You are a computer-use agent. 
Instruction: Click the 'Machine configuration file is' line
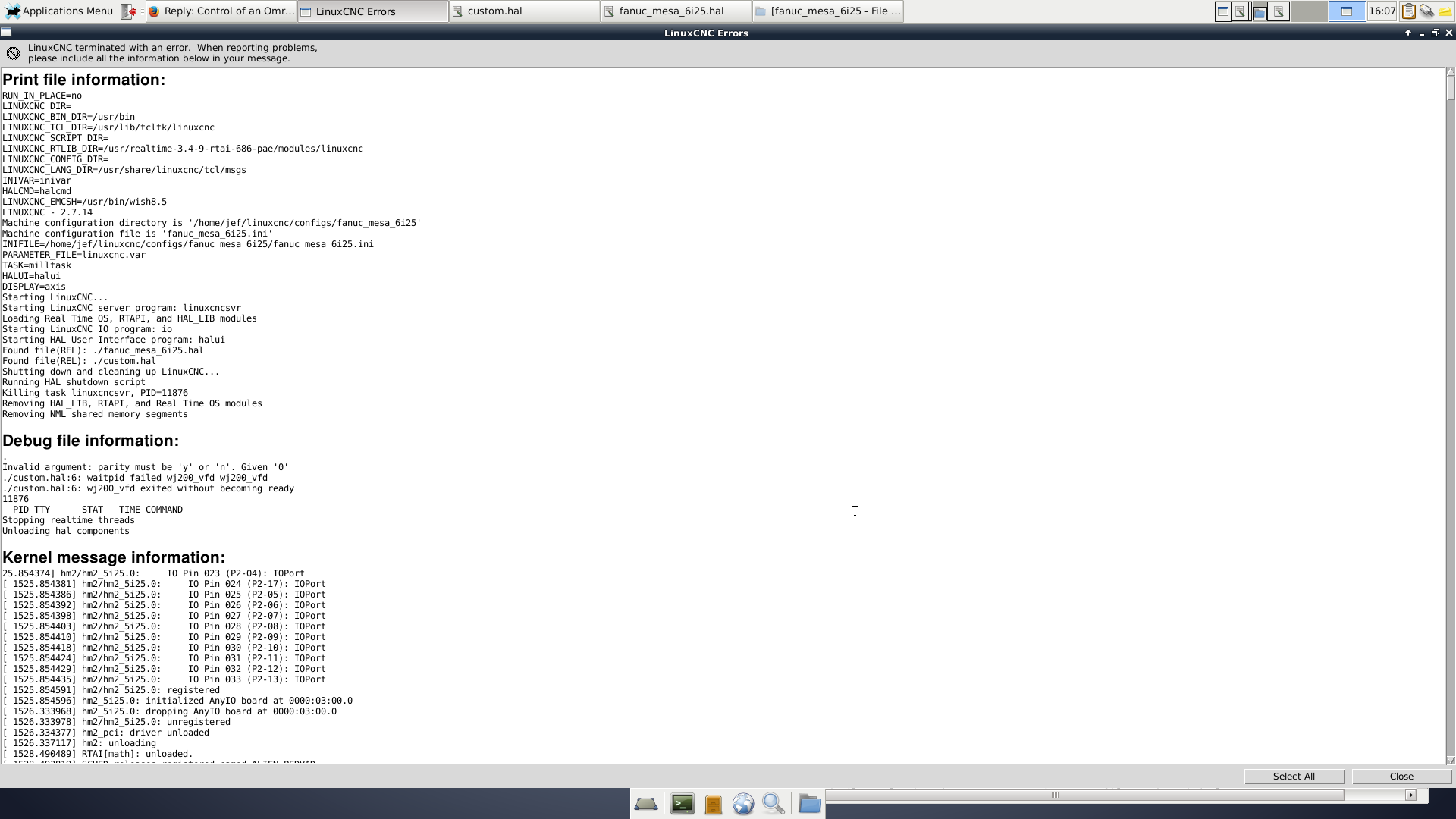coord(137,234)
